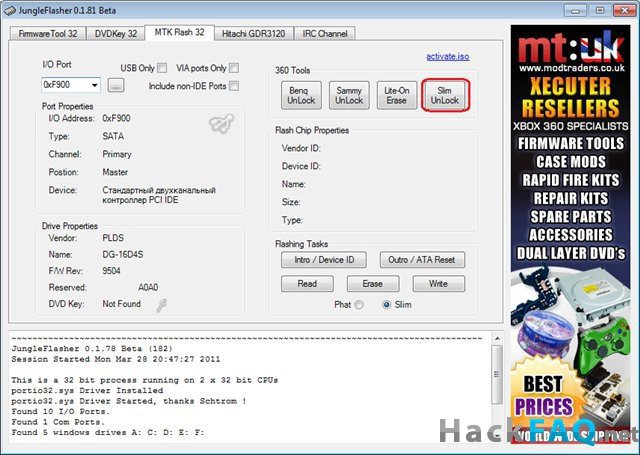This screenshot has width=640, height=455.
Task: Click the Benq UnLock button
Action: coord(301,95)
